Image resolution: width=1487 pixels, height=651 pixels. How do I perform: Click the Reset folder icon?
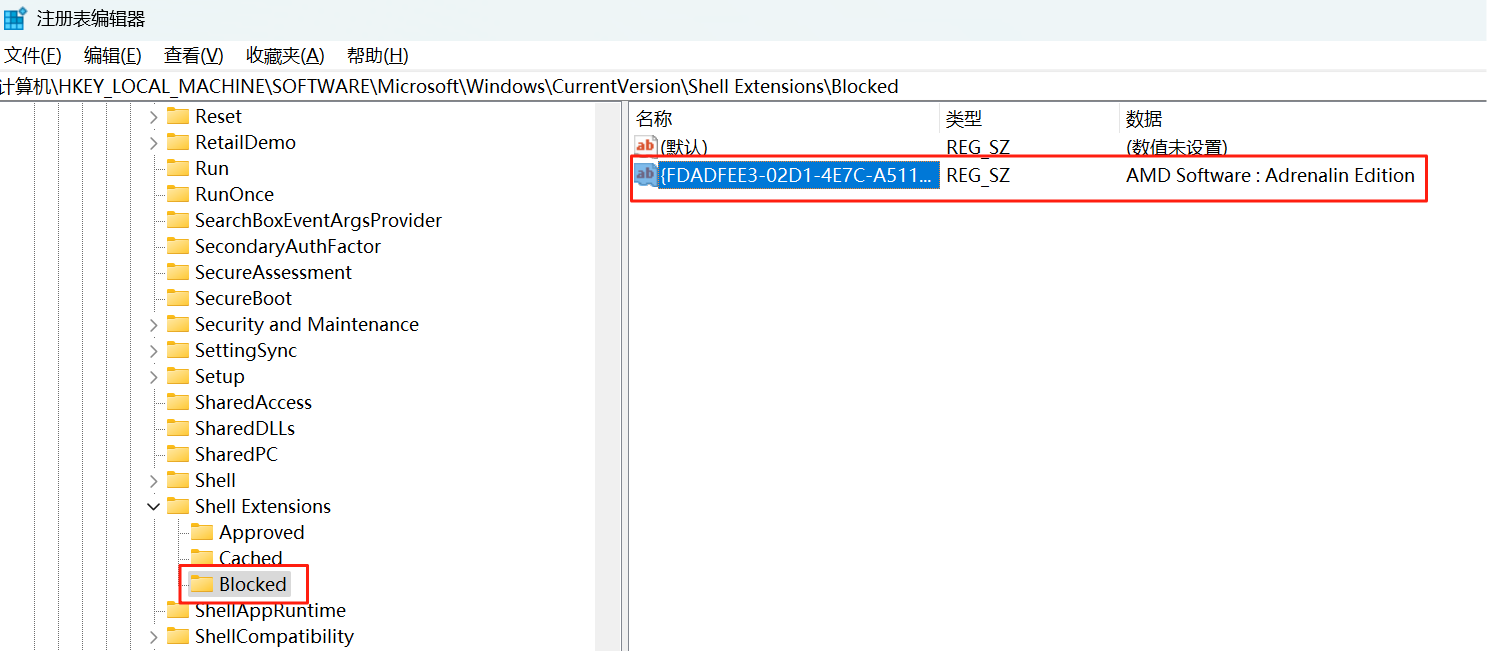click(178, 116)
